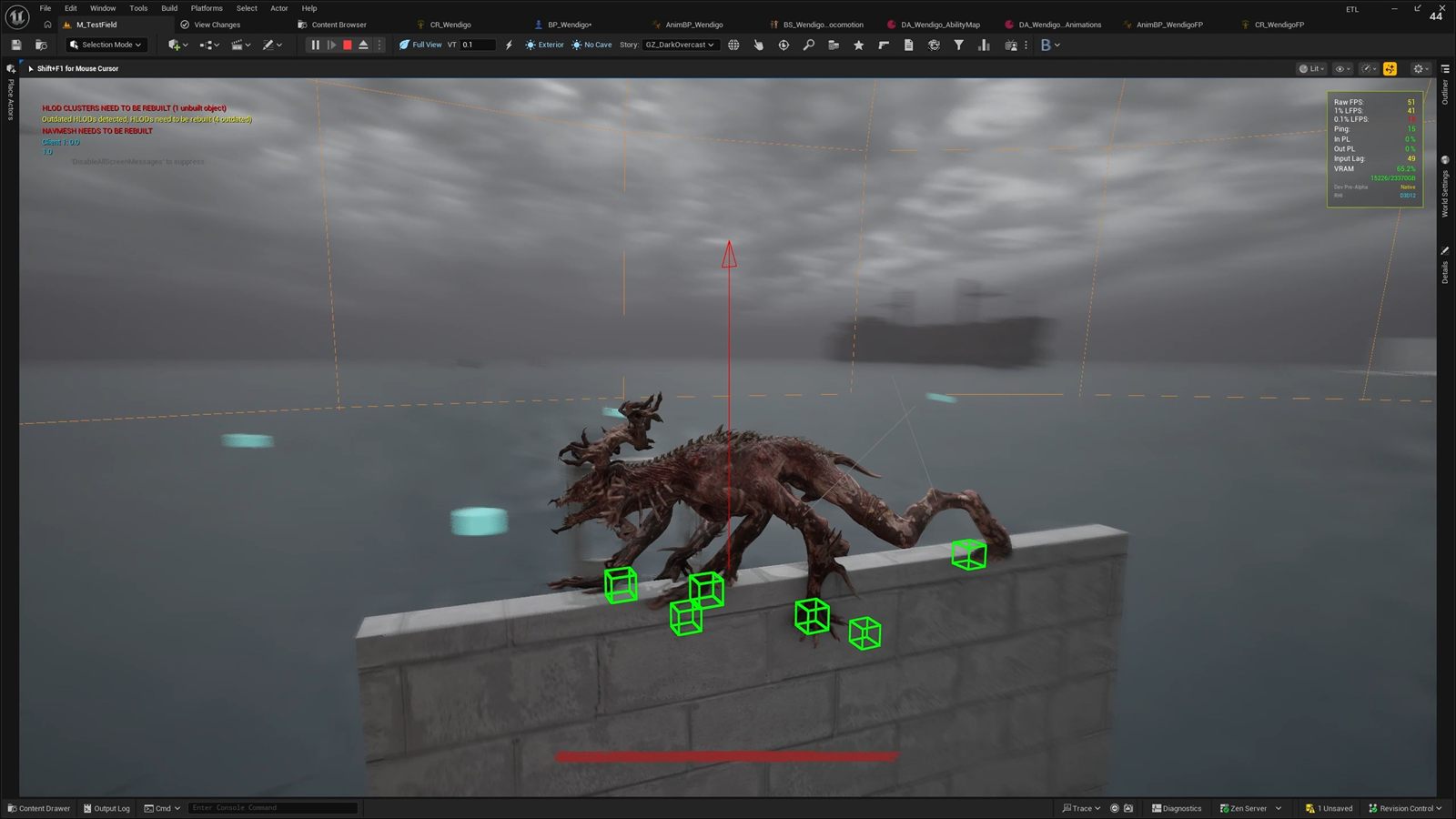
Task: Focus the console command input field
Action: [273, 808]
